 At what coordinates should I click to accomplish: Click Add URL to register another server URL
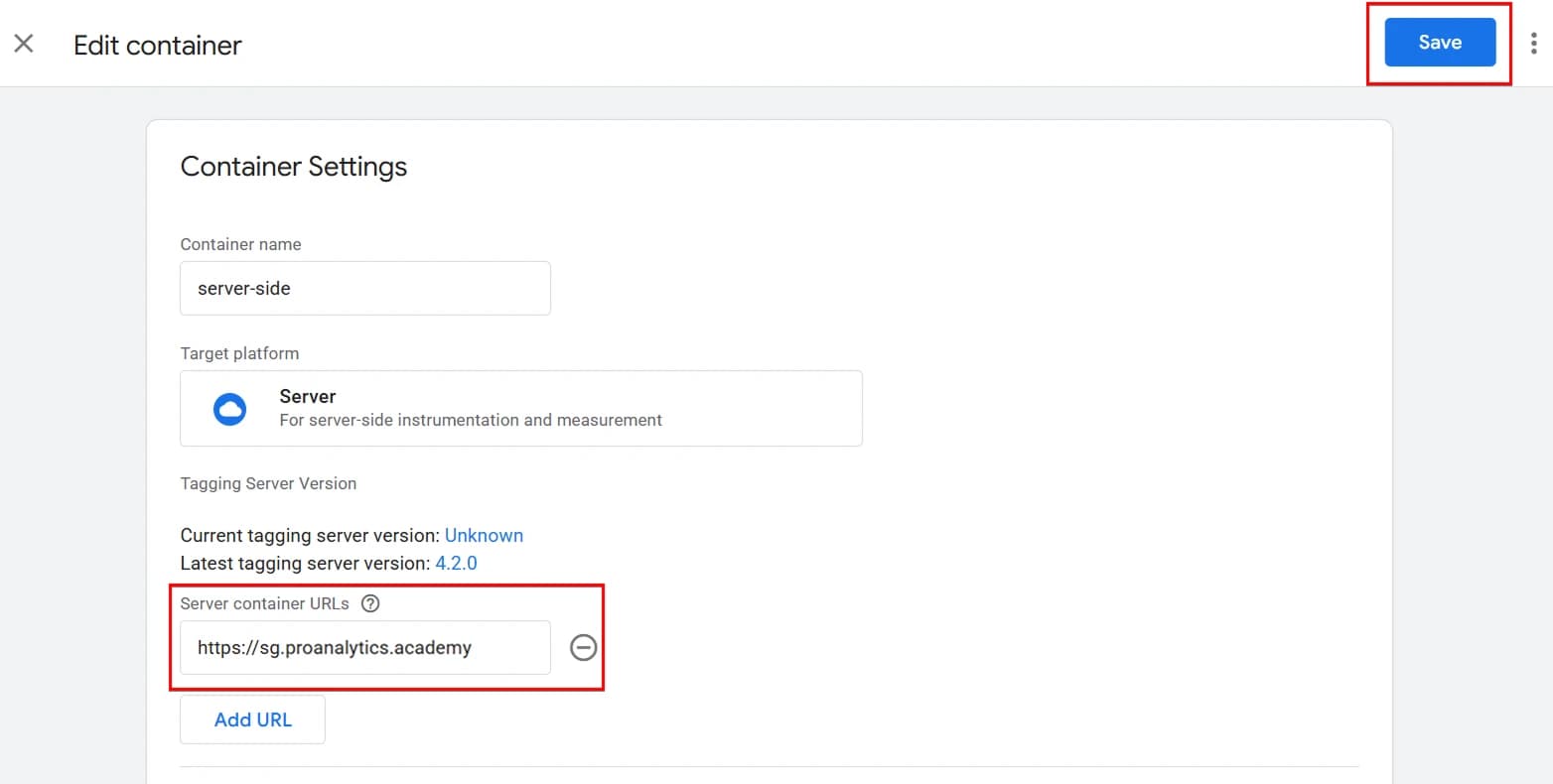click(252, 719)
